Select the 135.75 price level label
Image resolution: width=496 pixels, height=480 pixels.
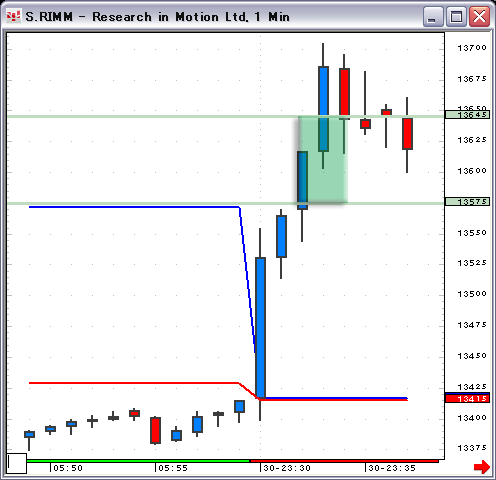(x=467, y=202)
